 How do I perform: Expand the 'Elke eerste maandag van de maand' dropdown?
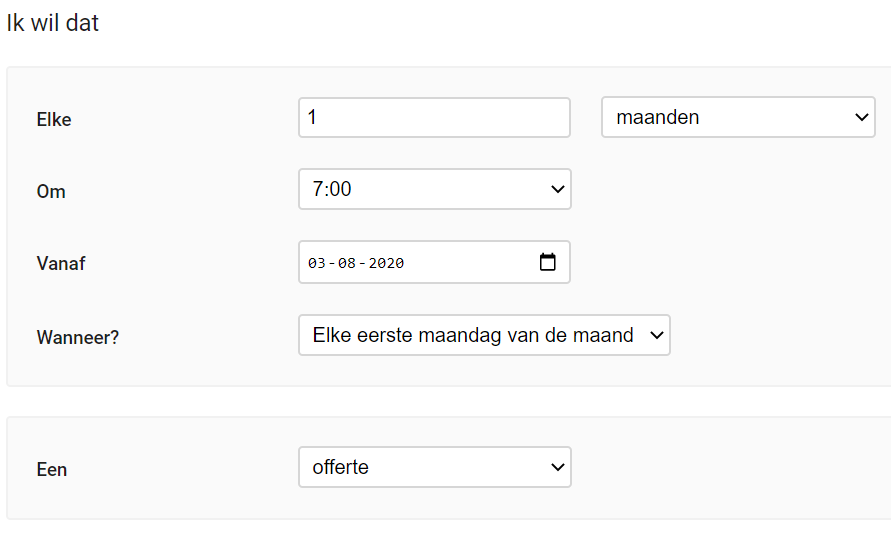483,336
